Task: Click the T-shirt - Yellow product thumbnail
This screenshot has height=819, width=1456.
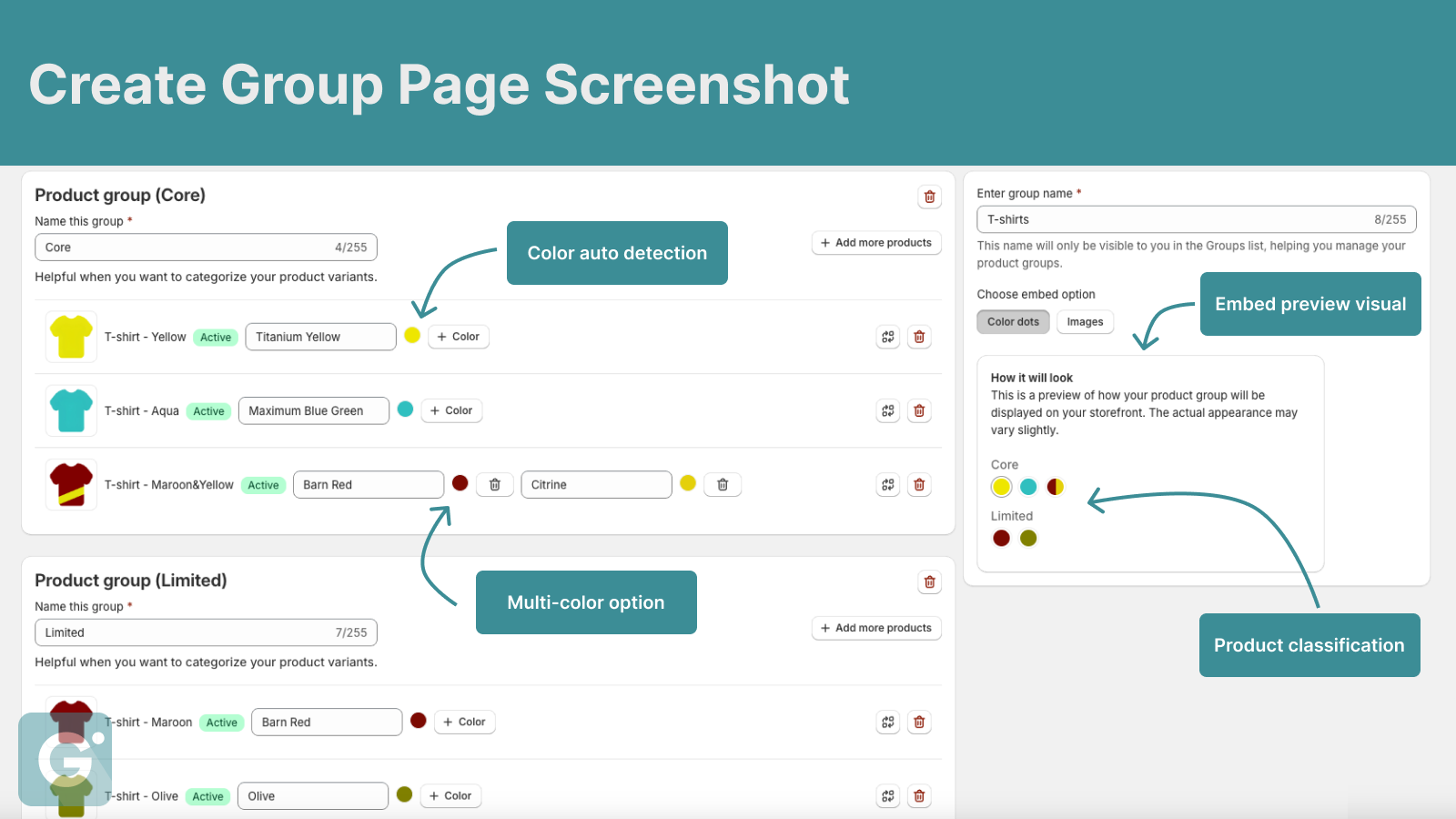Action: pos(71,337)
